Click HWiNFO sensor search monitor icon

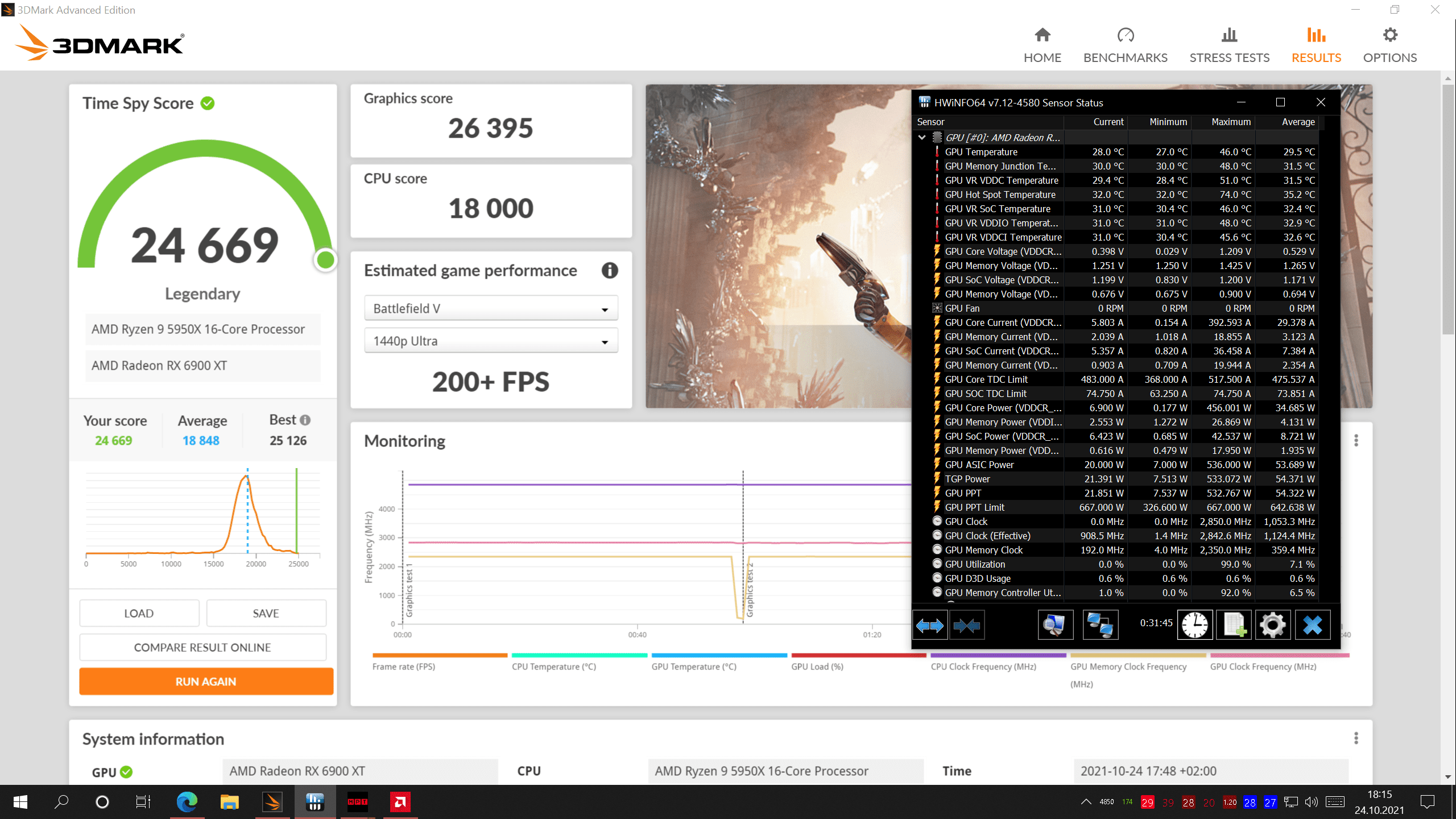(1055, 625)
